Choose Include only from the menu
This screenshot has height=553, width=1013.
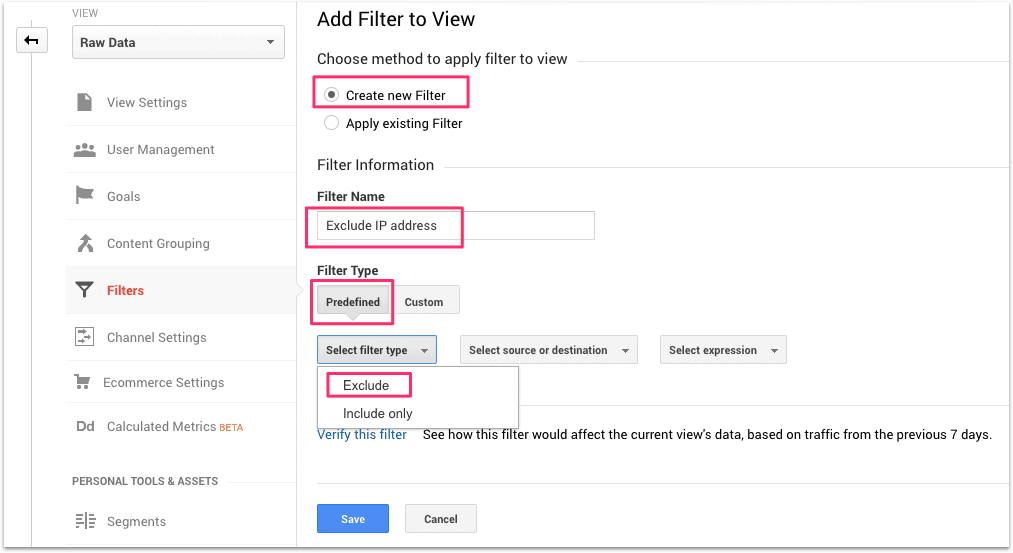pos(378,413)
